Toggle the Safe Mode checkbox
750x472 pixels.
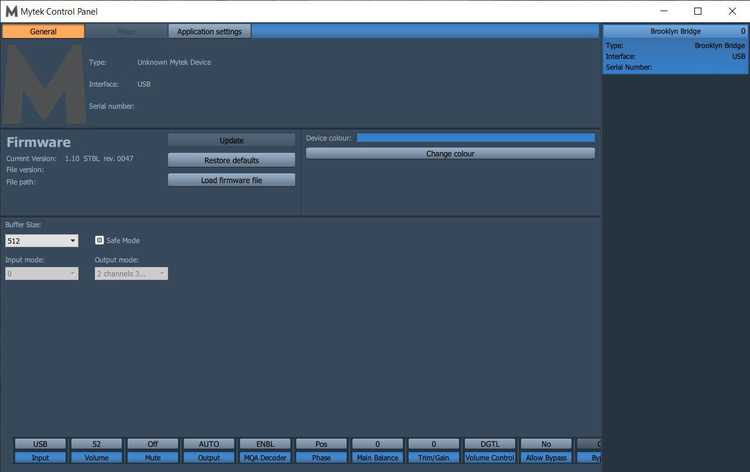point(99,240)
